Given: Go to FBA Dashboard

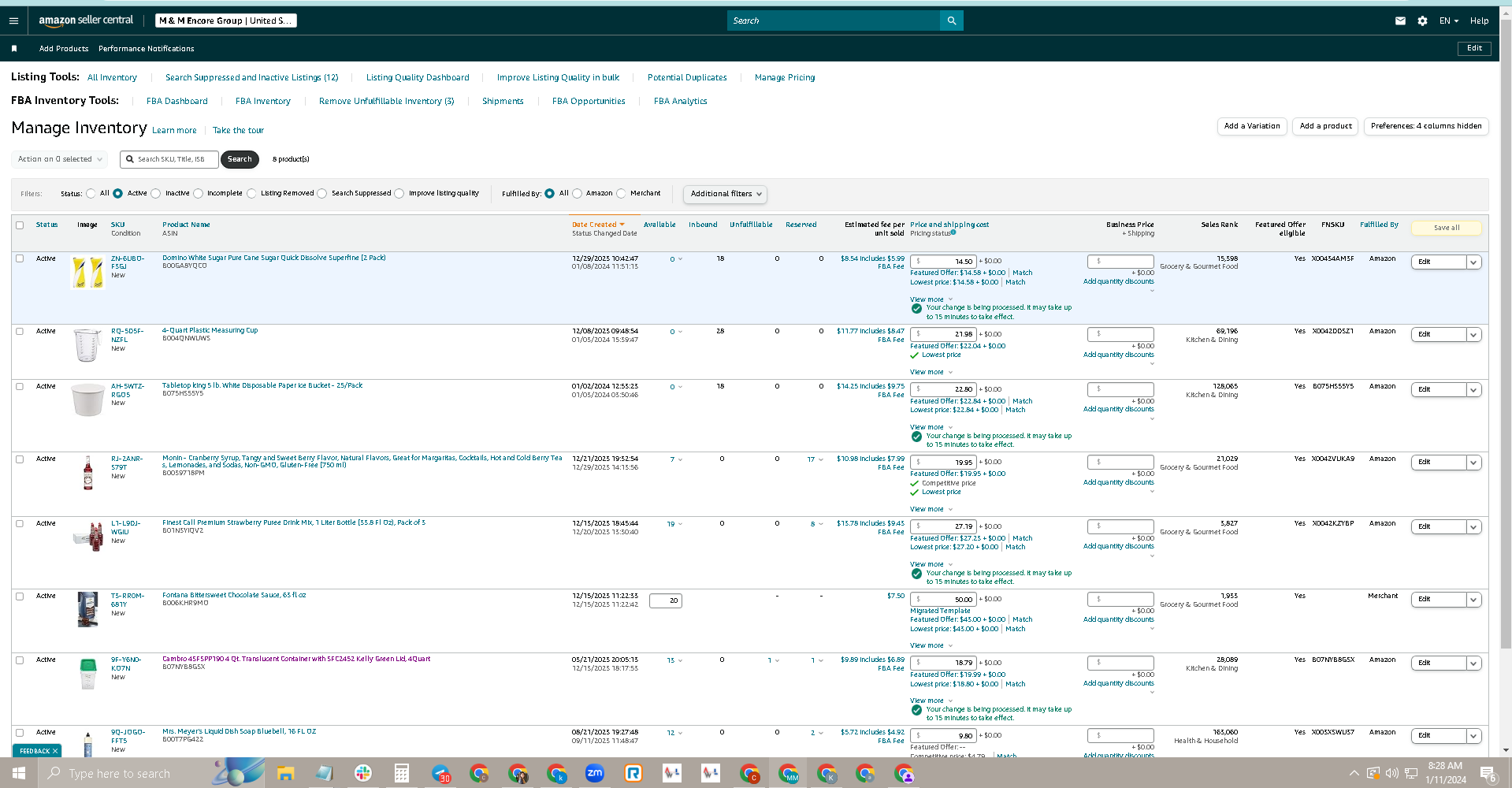Looking at the screenshot, I should (177, 102).
